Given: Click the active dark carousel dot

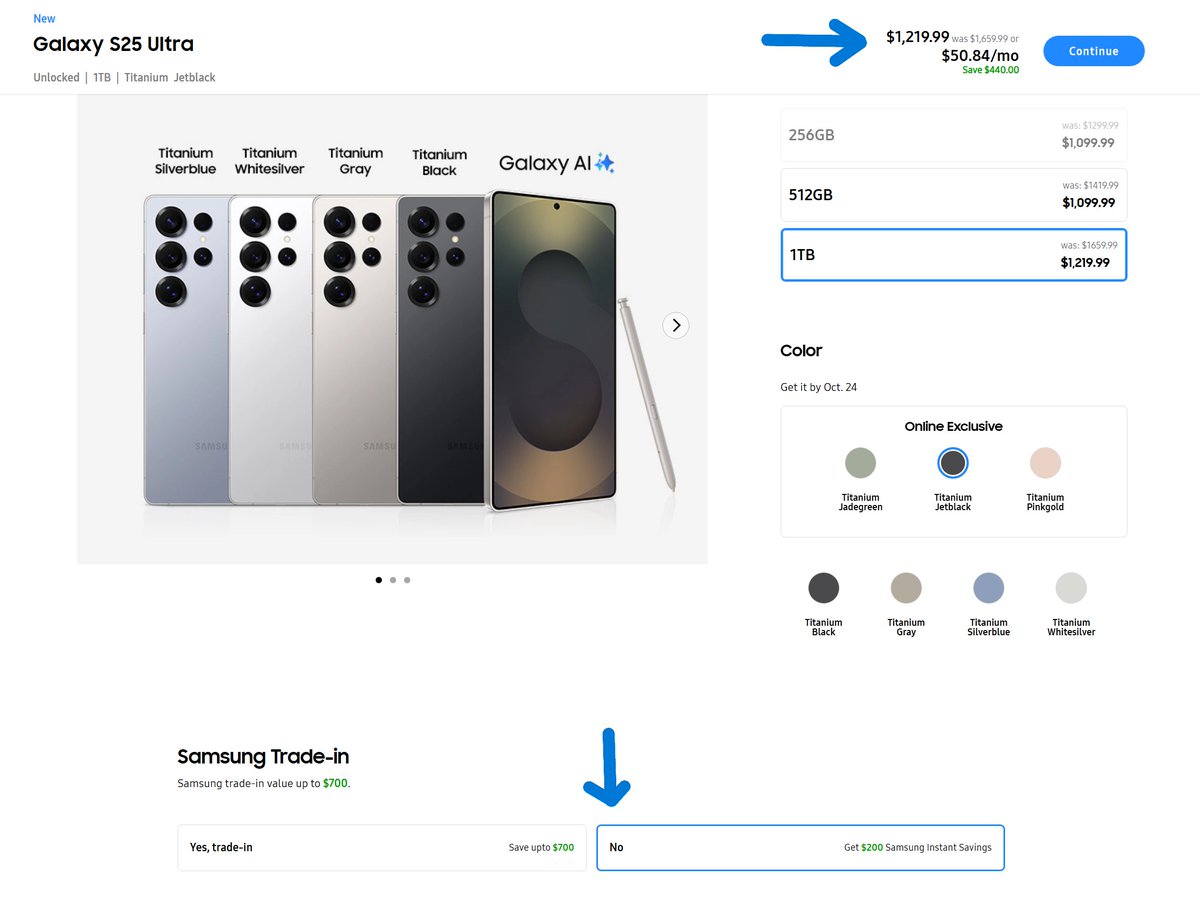Looking at the screenshot, I should point(378,580).
